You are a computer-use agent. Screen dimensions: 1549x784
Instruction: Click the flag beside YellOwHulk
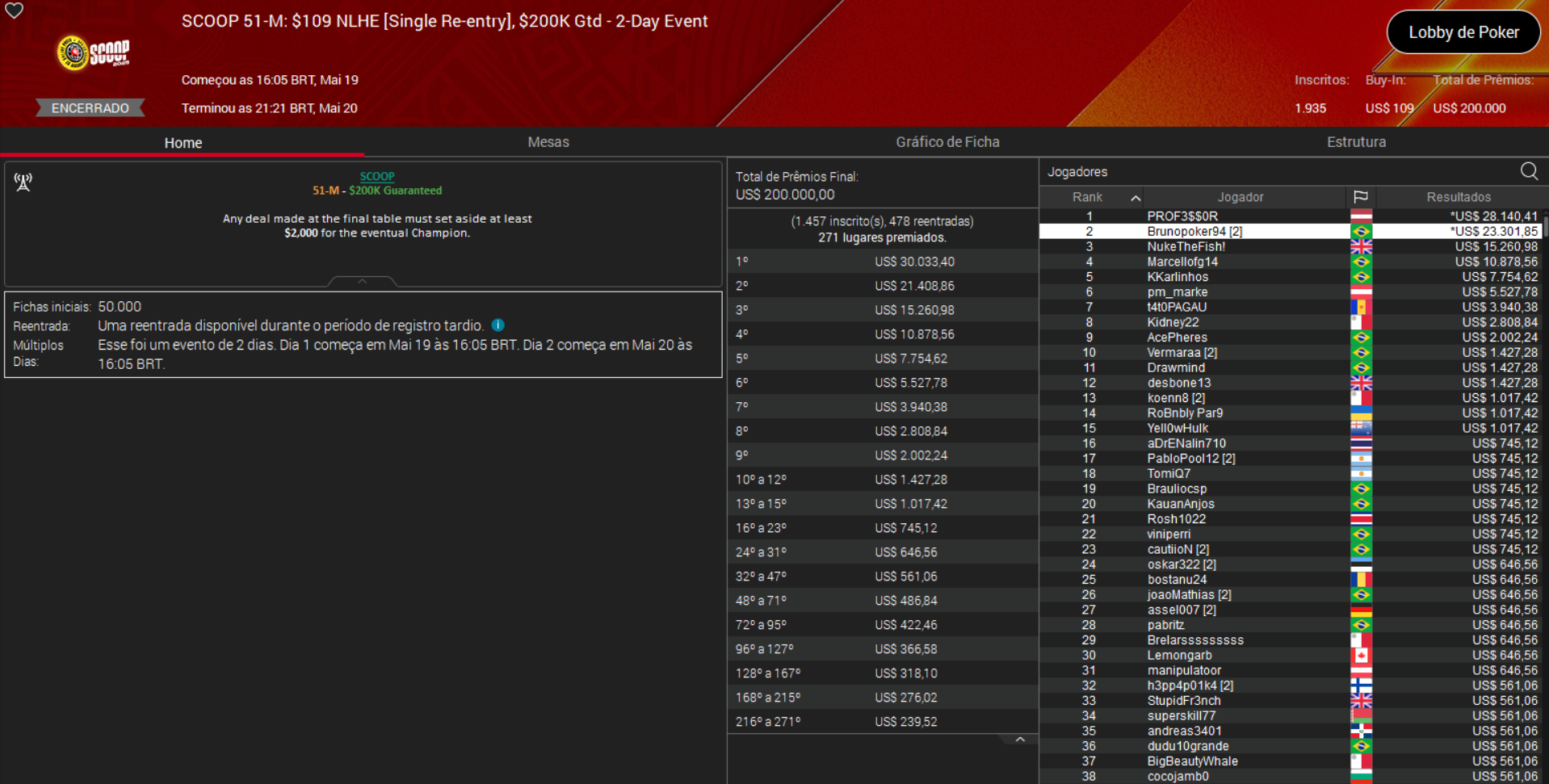pyautogui.click(x=1361, y=429)
